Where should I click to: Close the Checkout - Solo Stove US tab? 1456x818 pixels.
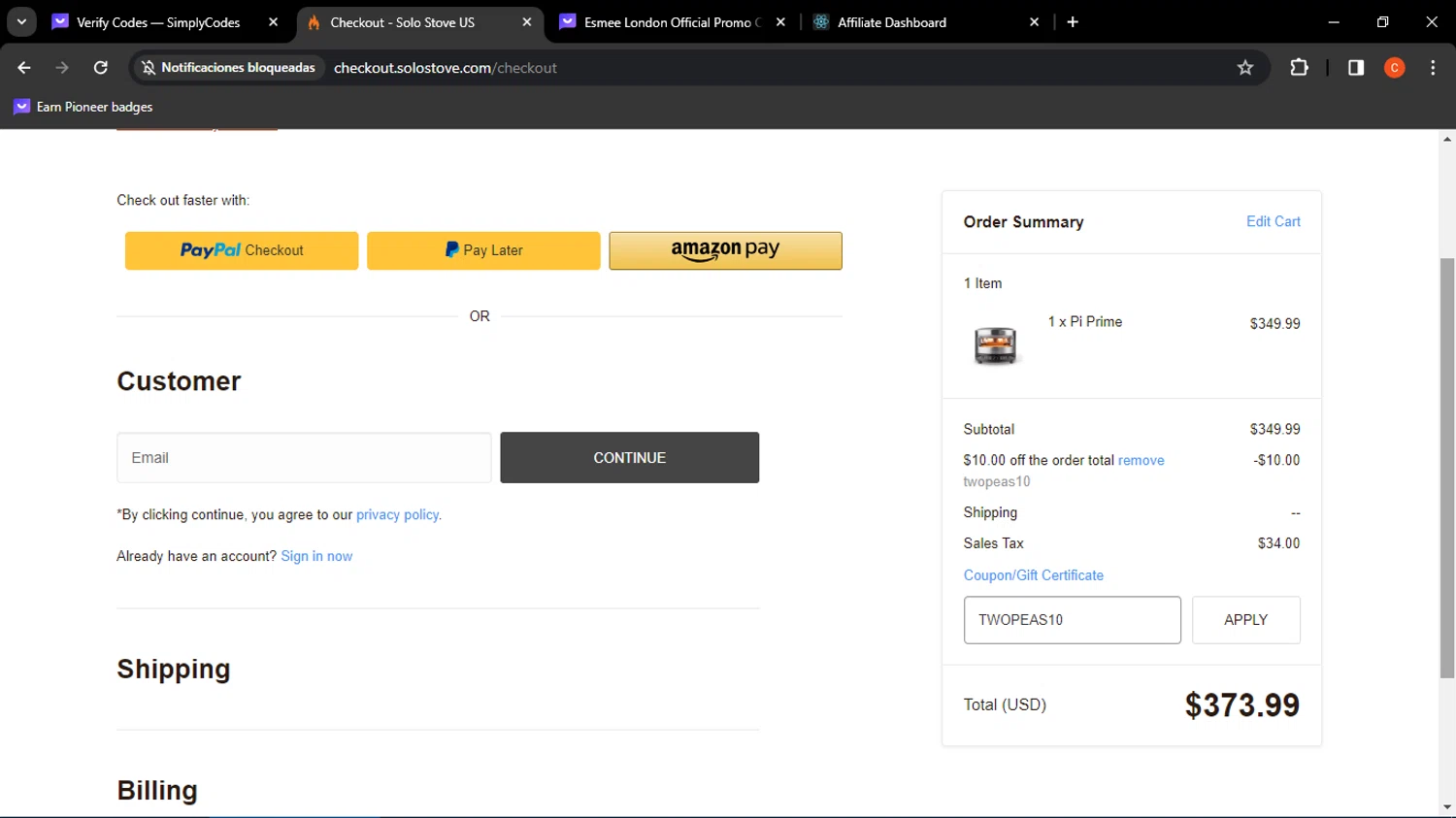coord(526,22)
